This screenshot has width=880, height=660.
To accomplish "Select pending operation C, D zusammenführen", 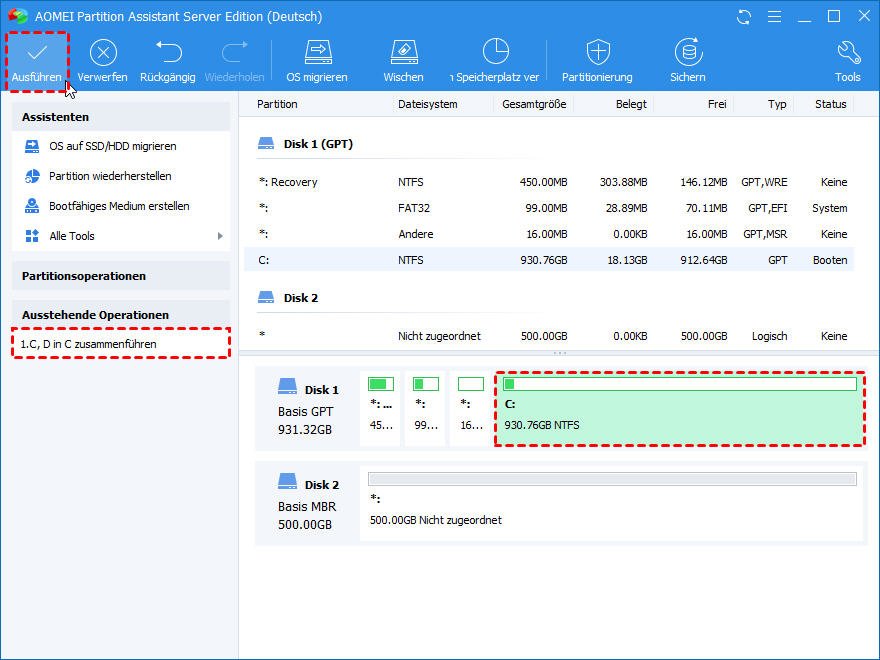I will tap(88, 344).
